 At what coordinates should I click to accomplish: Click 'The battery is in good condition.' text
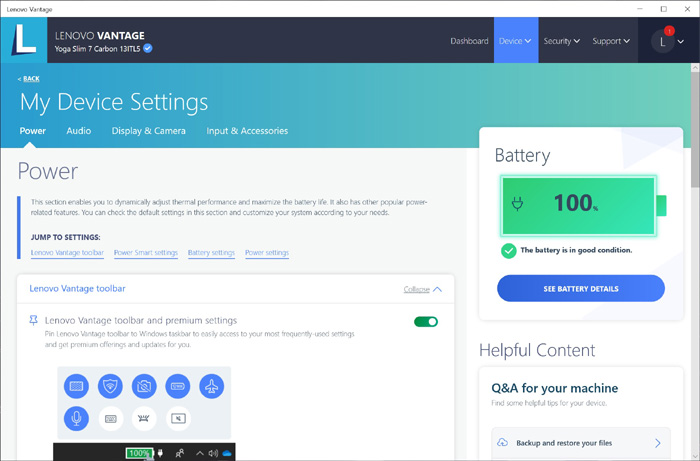click(x=576, y=250)
